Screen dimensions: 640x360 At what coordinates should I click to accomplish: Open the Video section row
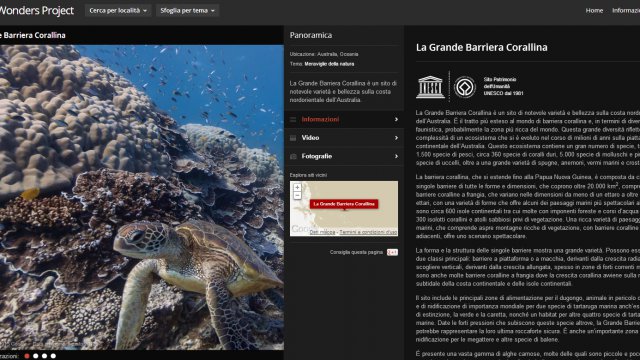(x=344, y=138)
